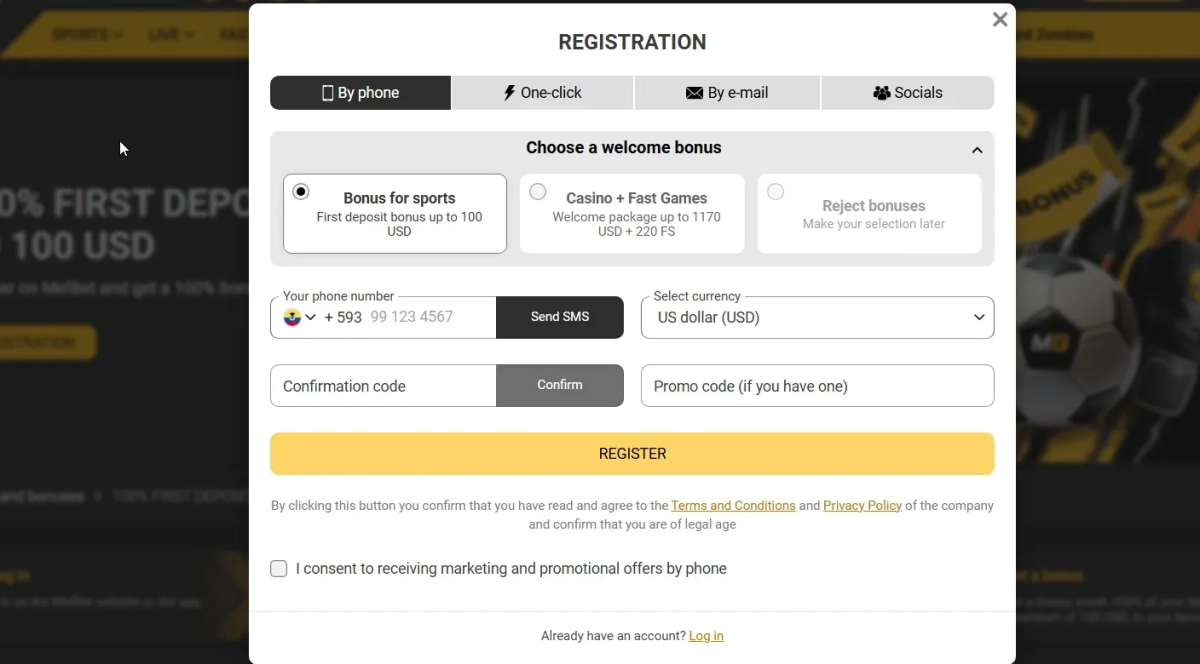
Task: Select the Bonus for sports radio button
Action: pos(301,191)
